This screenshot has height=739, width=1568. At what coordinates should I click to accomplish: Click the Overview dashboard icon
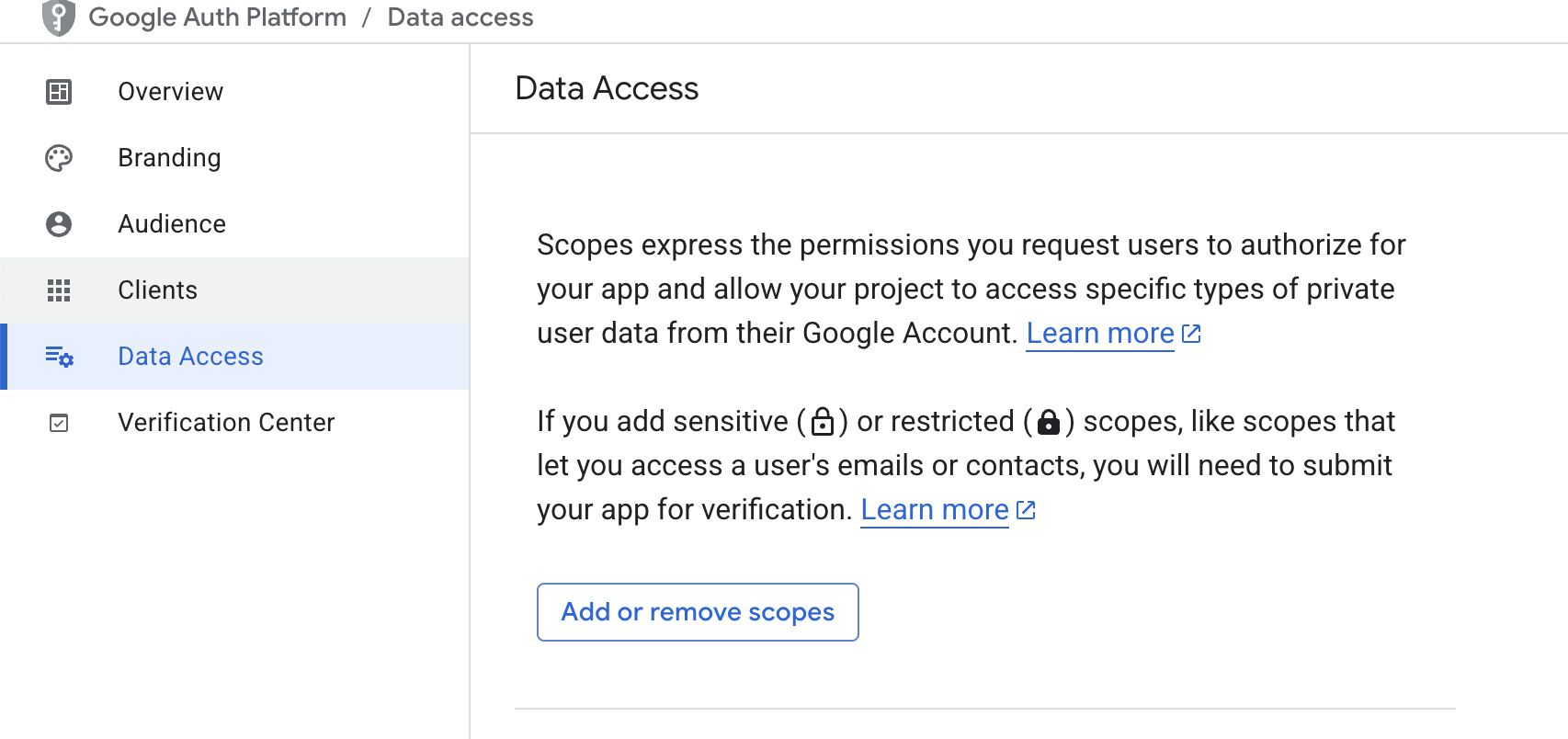coord(59,92)
